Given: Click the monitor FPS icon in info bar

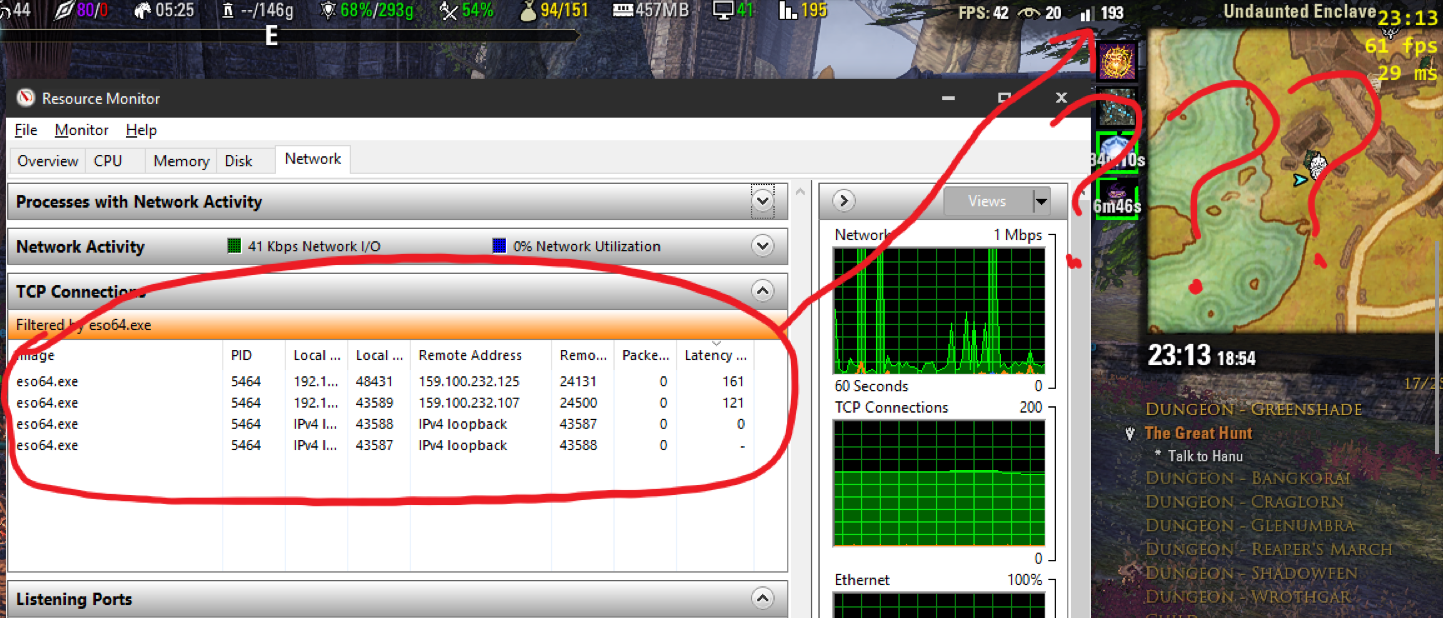Looking at the screenshot, I should (723, 11).
